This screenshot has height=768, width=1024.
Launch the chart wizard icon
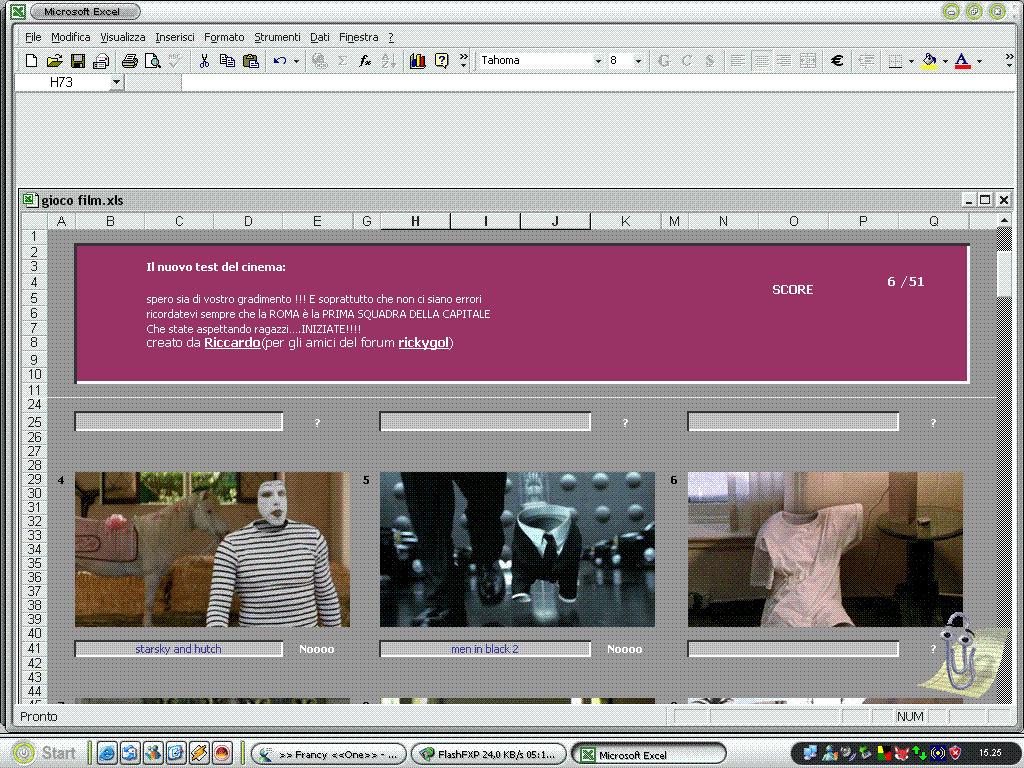[x=418, y=61]
